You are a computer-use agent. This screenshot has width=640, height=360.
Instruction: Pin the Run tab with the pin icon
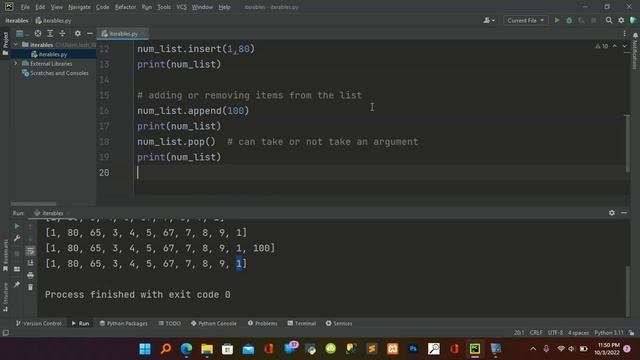coord(17,284)
